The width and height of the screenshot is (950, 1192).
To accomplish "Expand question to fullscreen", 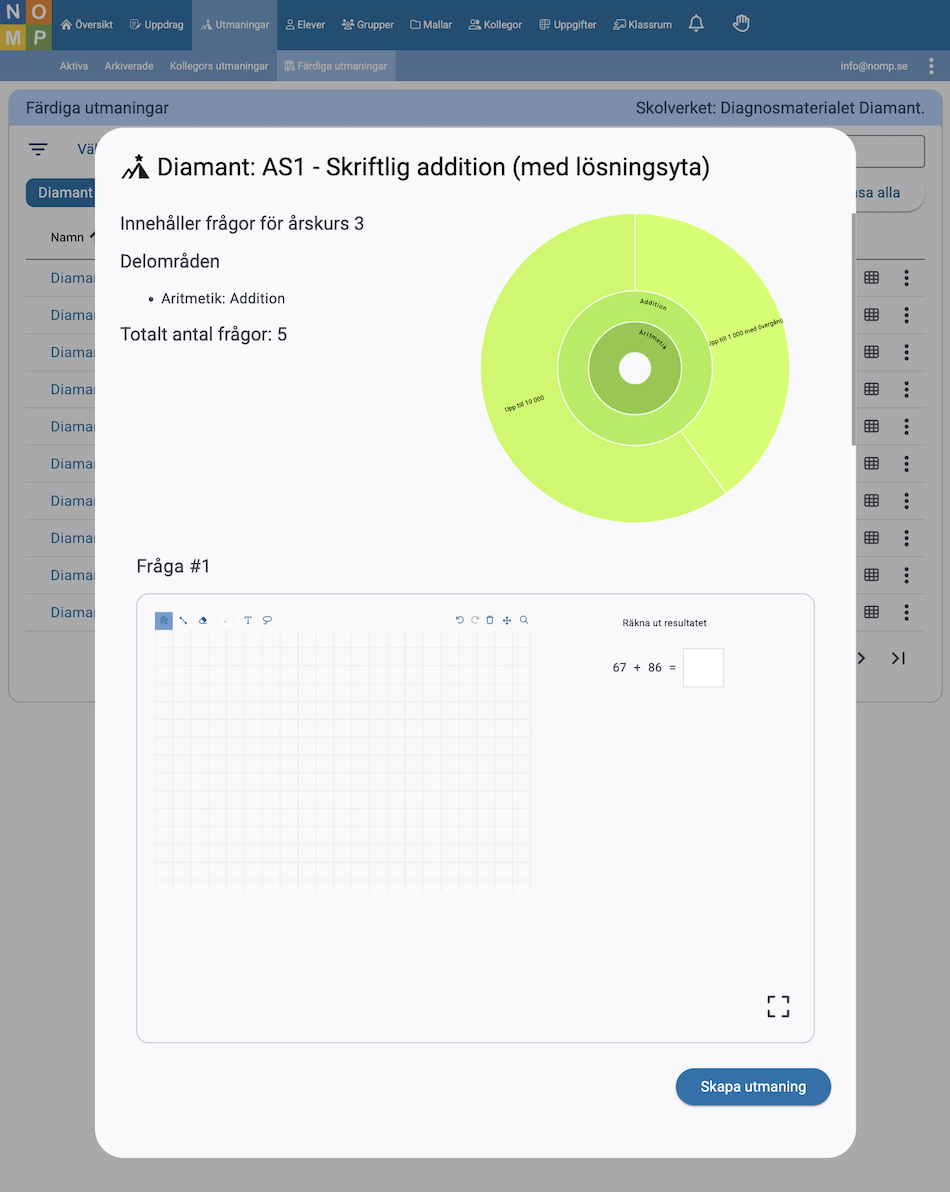I will pyautogui.click(x=778, y=1007).
